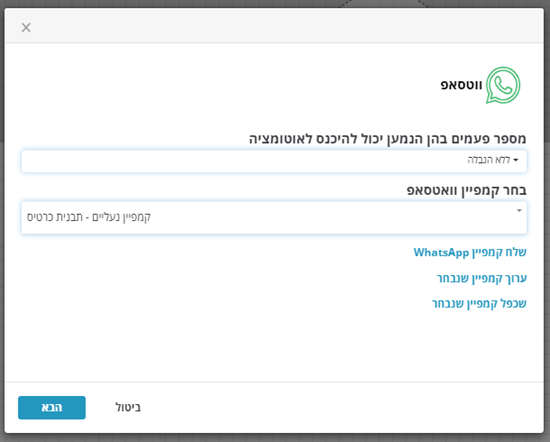Image resolution: width=550 pixels, height=442 pixels.
Task: Click the green WhatsApp logo icon
Action: [503, 85]
